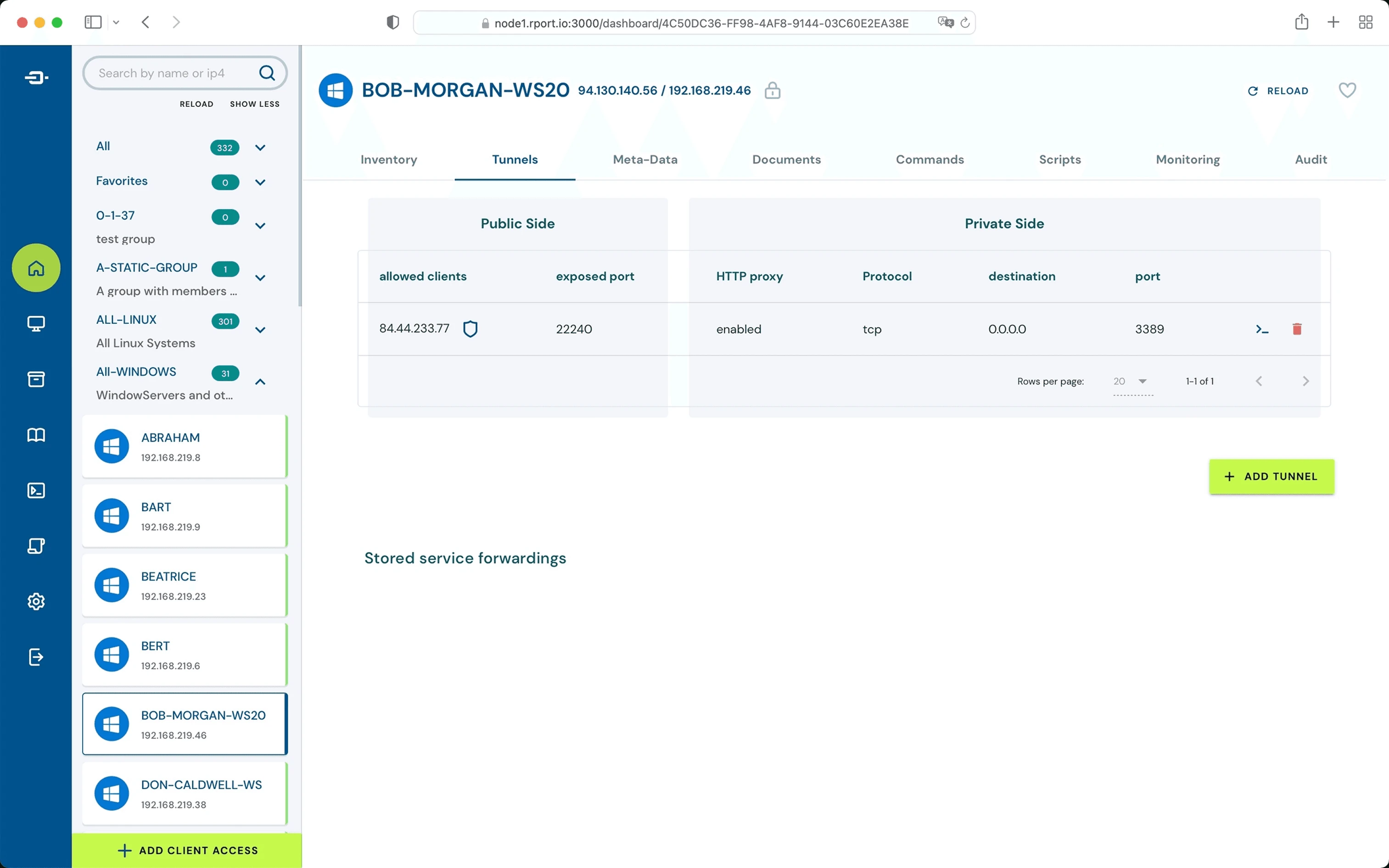
Task: Click the Safari sidebar toggle icon
Action: [93, 22]
